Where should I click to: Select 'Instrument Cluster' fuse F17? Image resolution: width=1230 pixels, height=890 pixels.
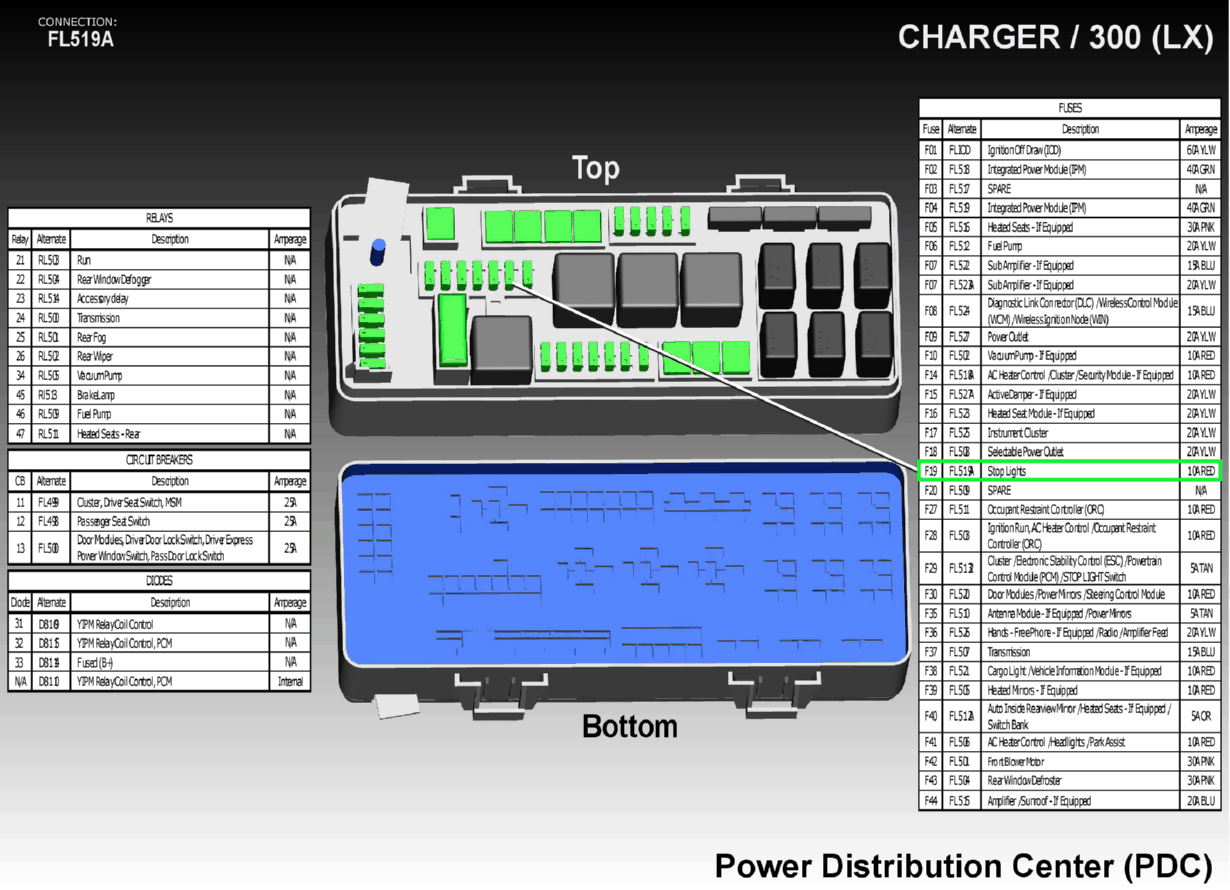point(1017,433)
